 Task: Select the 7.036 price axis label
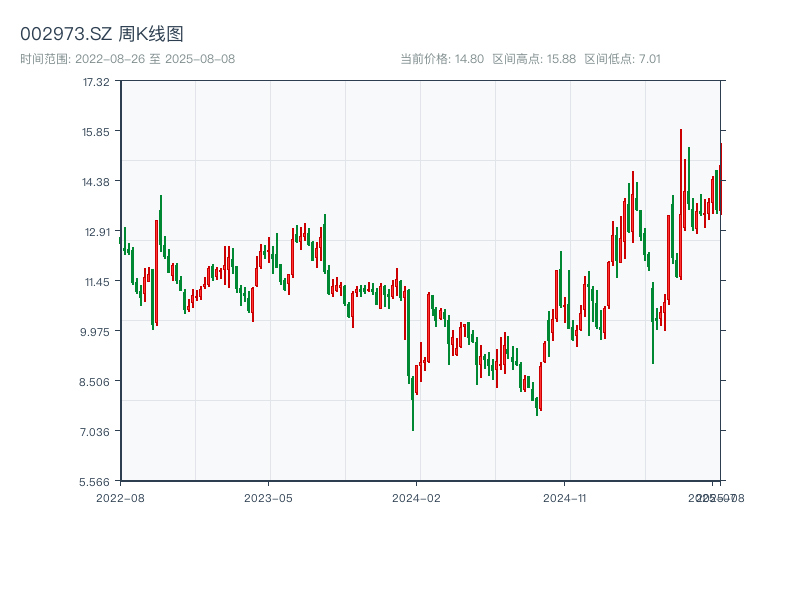point(97,431)
